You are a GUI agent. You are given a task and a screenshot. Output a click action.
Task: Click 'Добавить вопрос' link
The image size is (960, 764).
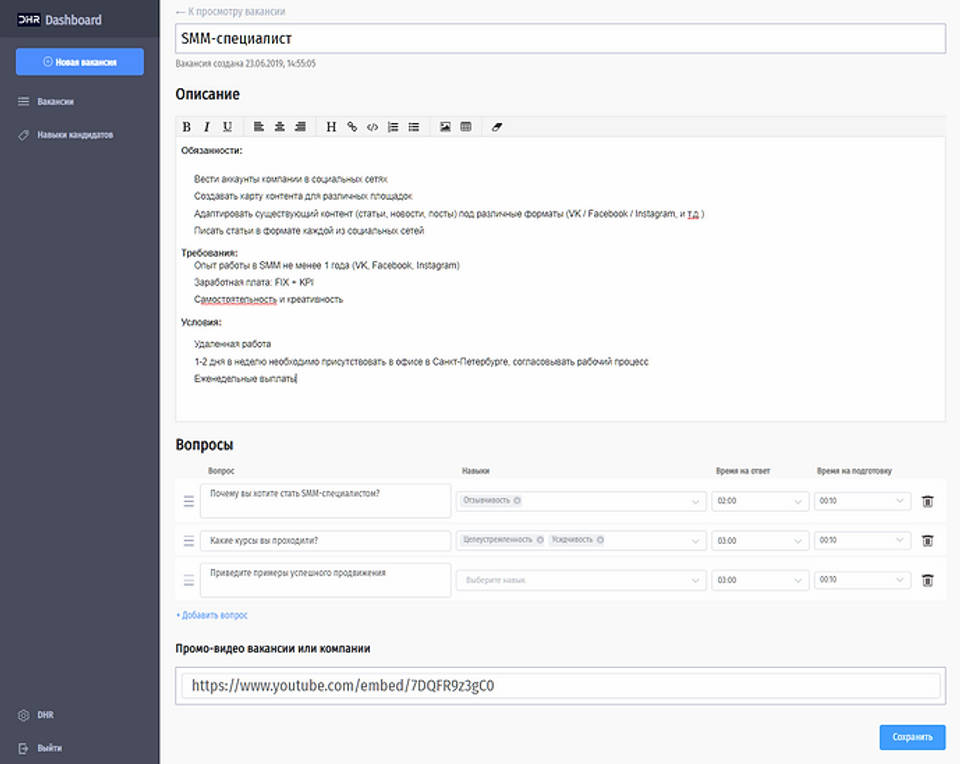click(x=212, y=615)
